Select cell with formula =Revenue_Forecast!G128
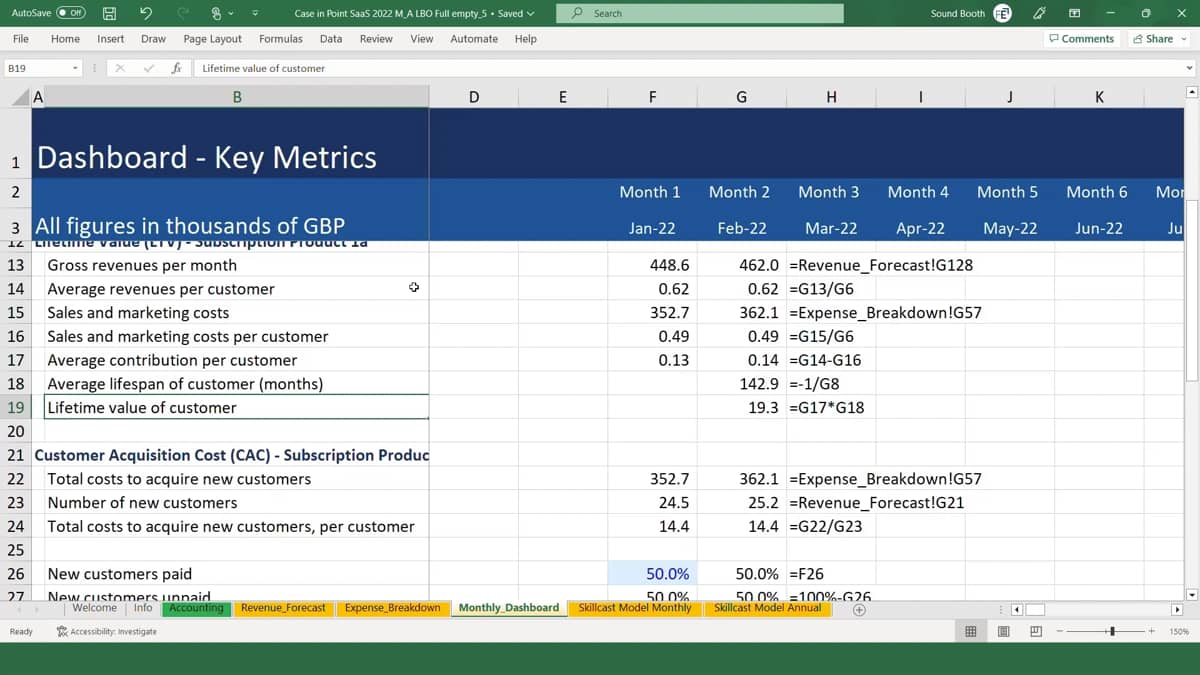Viewport: 1200px width, 675px height. [831, 265]
